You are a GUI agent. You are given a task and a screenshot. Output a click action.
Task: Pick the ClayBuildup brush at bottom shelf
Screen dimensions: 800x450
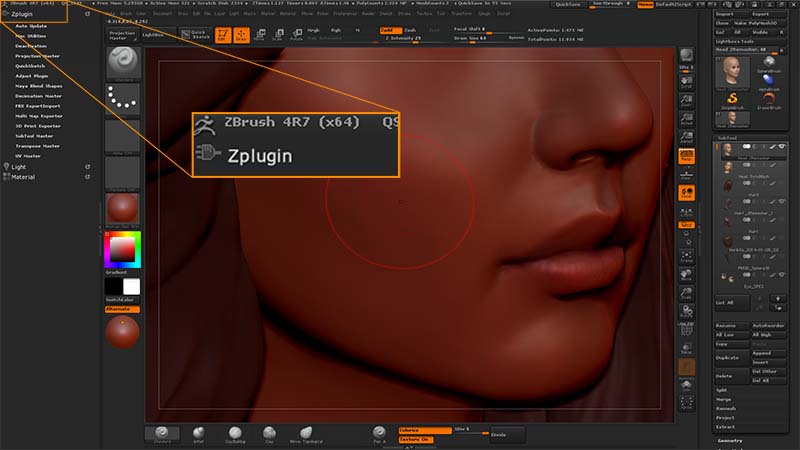pyautogui.click(x=235, y=434)
